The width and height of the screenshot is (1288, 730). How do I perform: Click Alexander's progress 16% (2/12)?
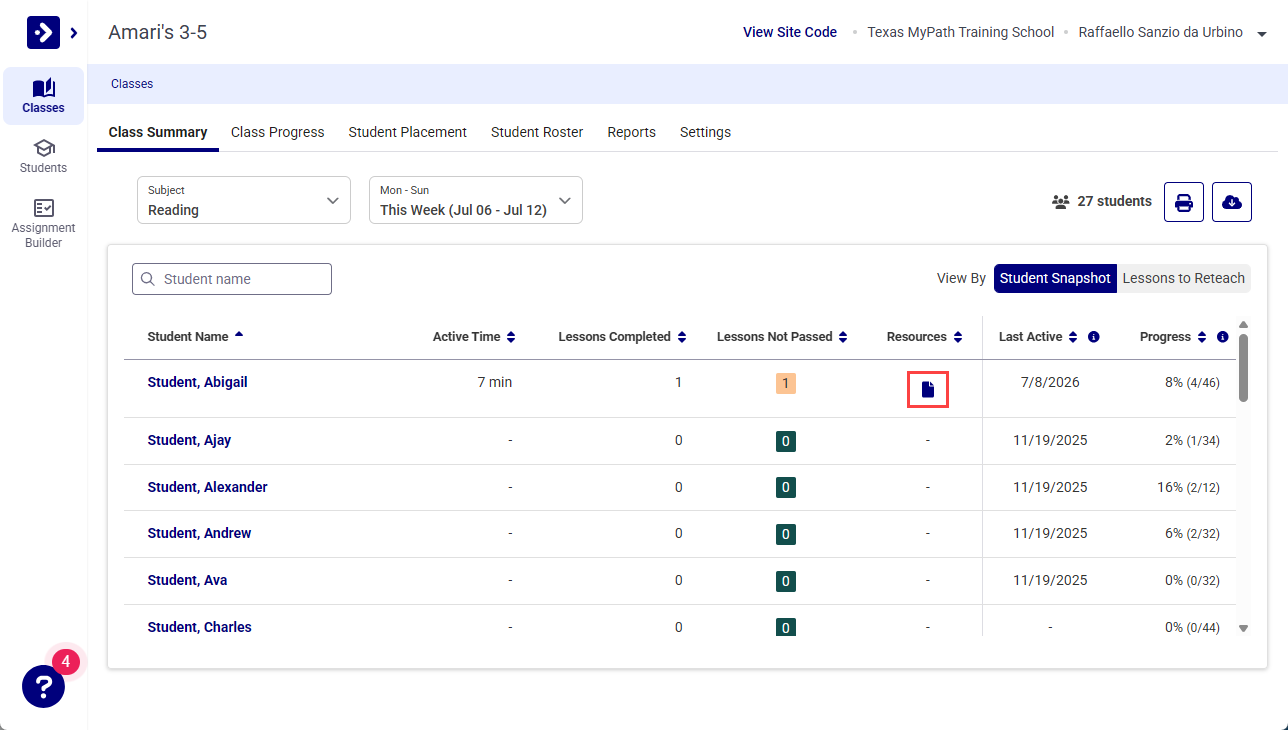pyautogui.click(x=1188, y=487)
